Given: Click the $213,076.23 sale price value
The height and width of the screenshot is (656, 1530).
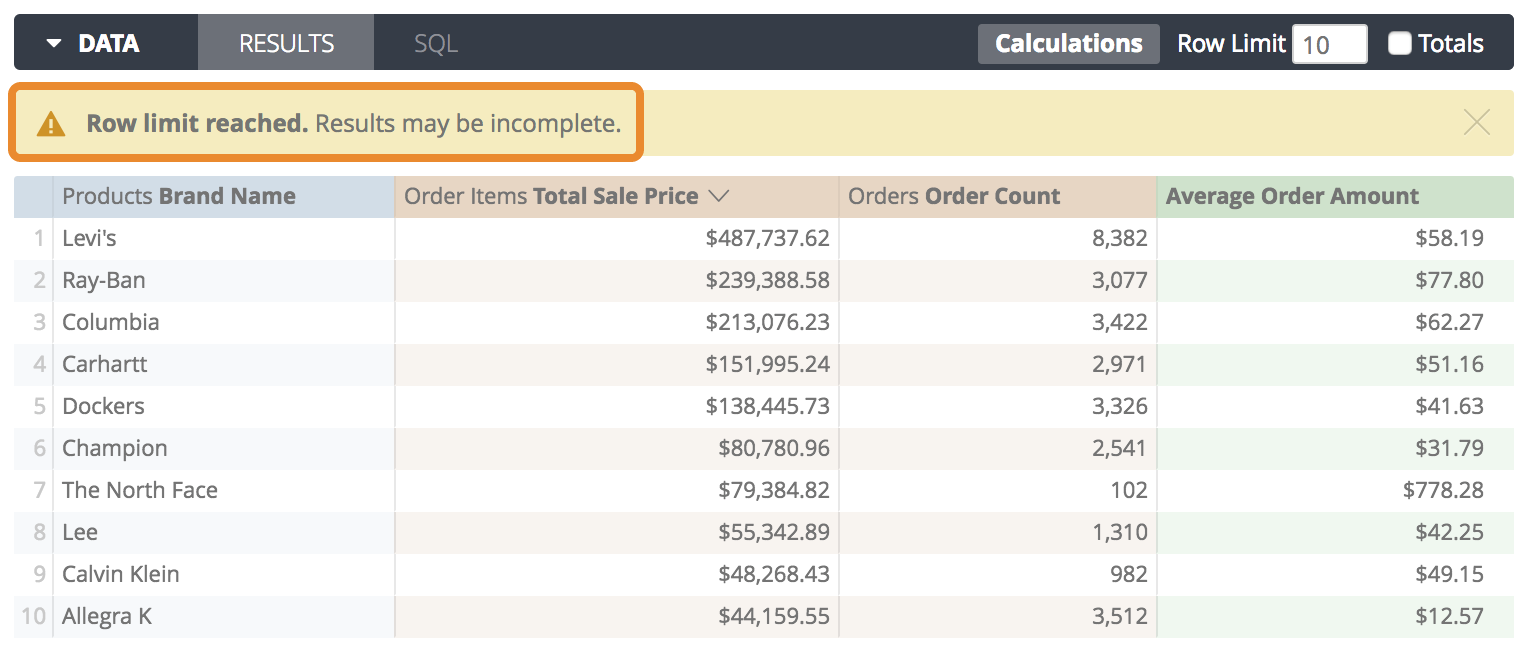Looking at the screenshot, I should click(x=767, y=322).
